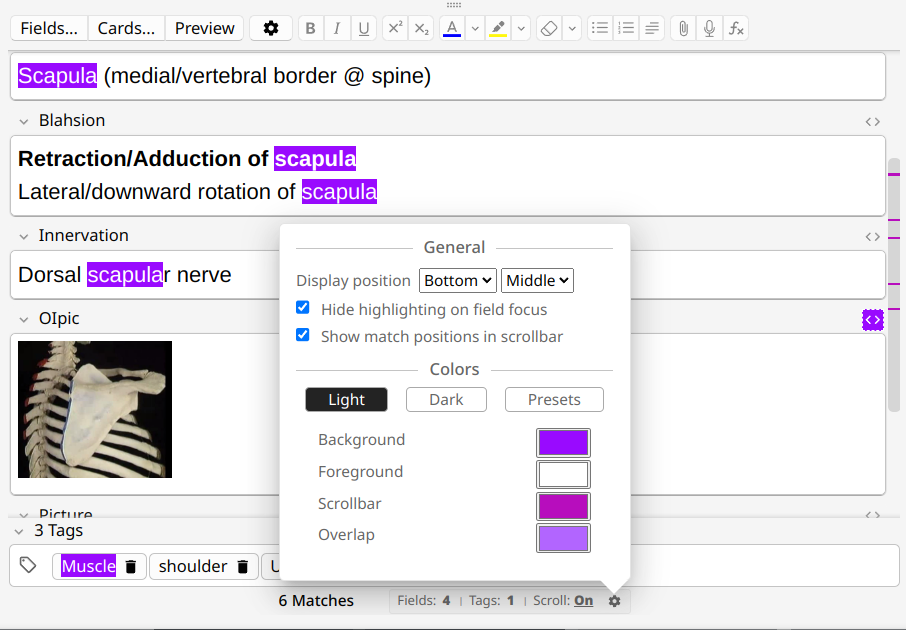This screenshot has width=906, height=630.
Task: Pick the Background highlight color swatch
Action: [563, 442]
